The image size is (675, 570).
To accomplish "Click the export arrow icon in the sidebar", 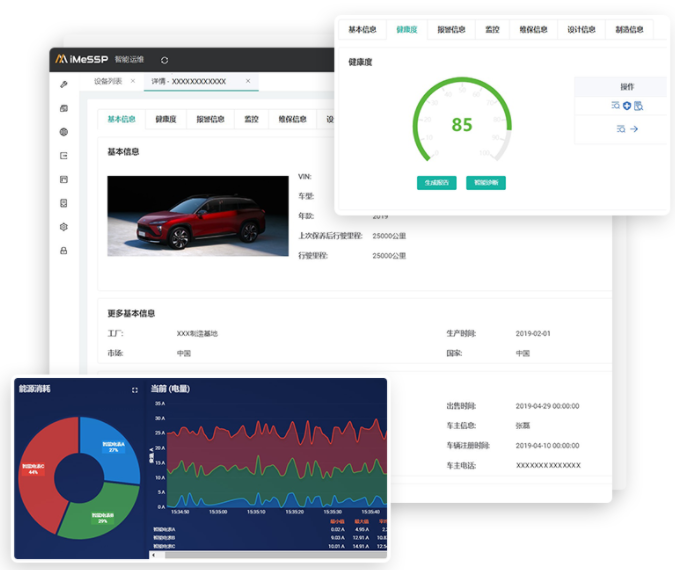I will point(64,156).
